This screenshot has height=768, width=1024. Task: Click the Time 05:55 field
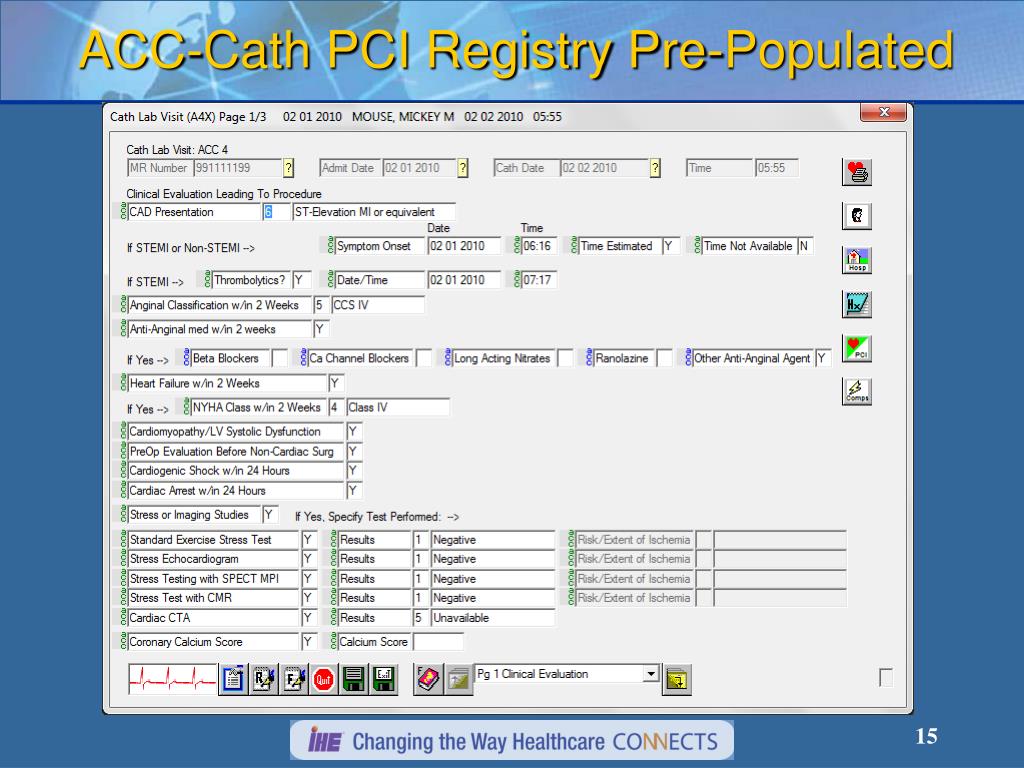pos(776,168)
